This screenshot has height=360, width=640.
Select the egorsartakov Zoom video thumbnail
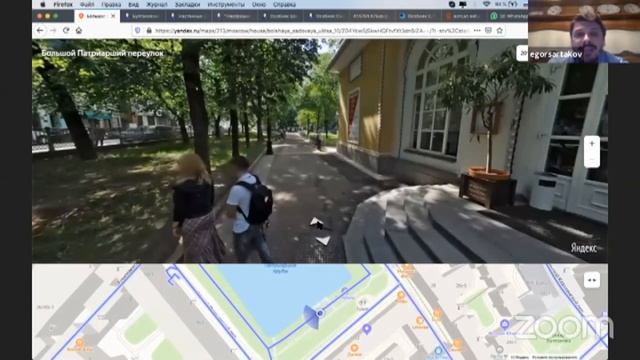584,31
